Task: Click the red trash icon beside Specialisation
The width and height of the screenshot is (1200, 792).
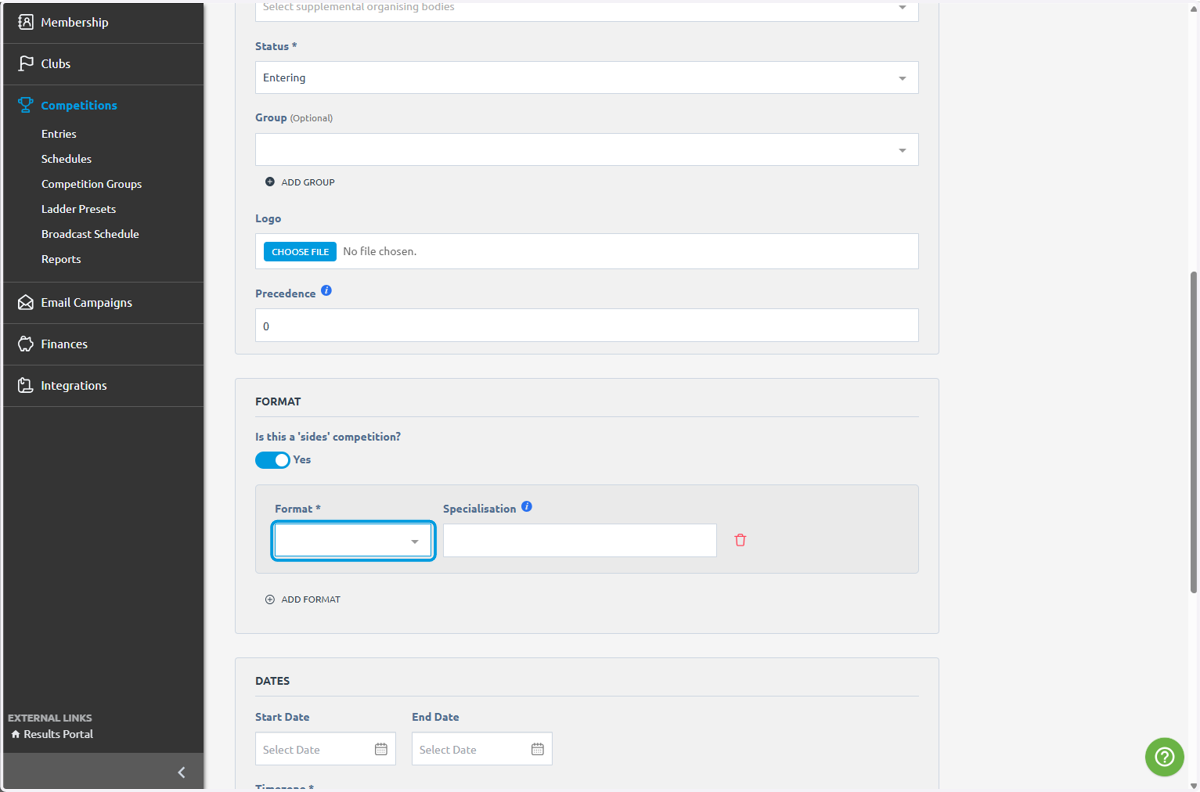Action: (740, 540)
